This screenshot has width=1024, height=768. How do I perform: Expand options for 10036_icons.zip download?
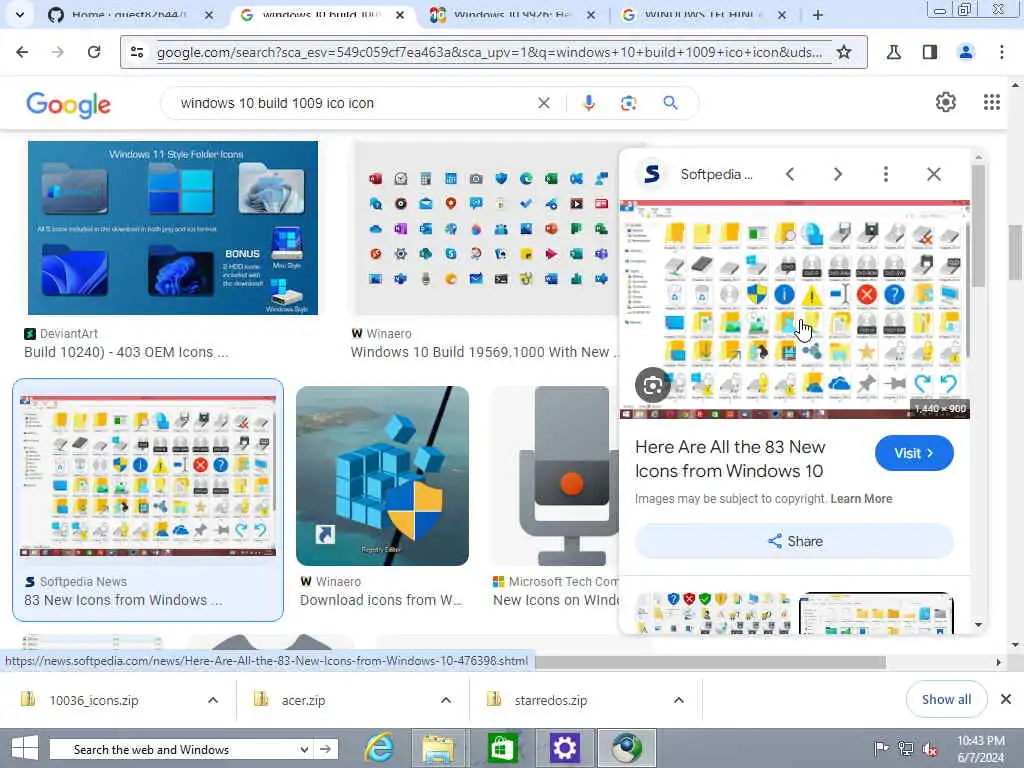pyautogui.click(x=213, y=700)
